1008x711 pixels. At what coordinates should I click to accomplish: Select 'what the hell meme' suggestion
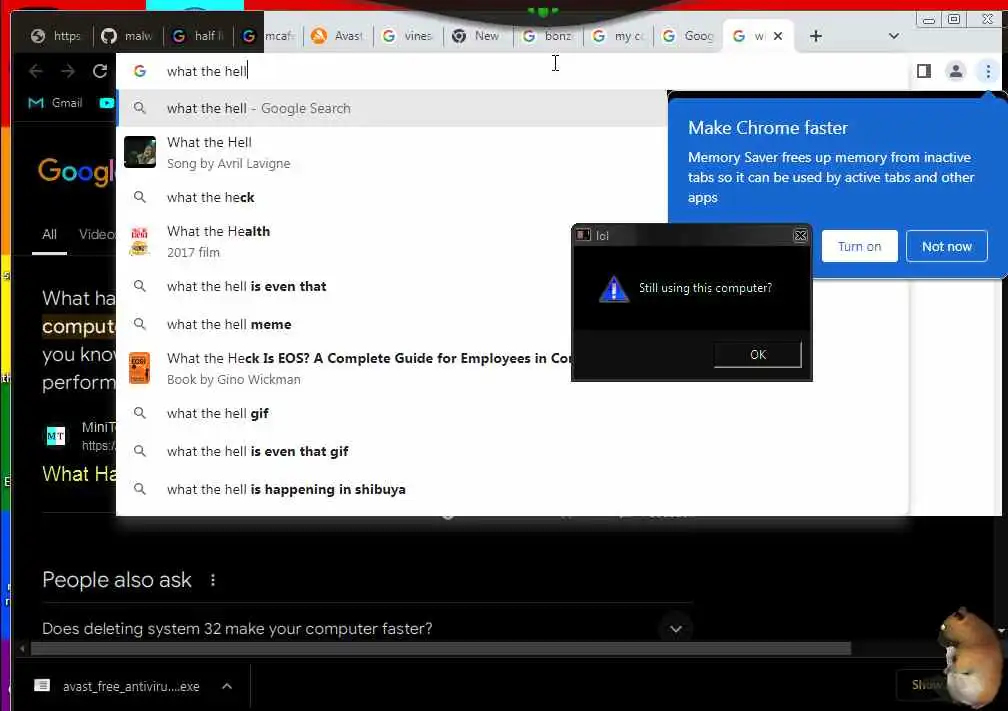pos(344,324)
